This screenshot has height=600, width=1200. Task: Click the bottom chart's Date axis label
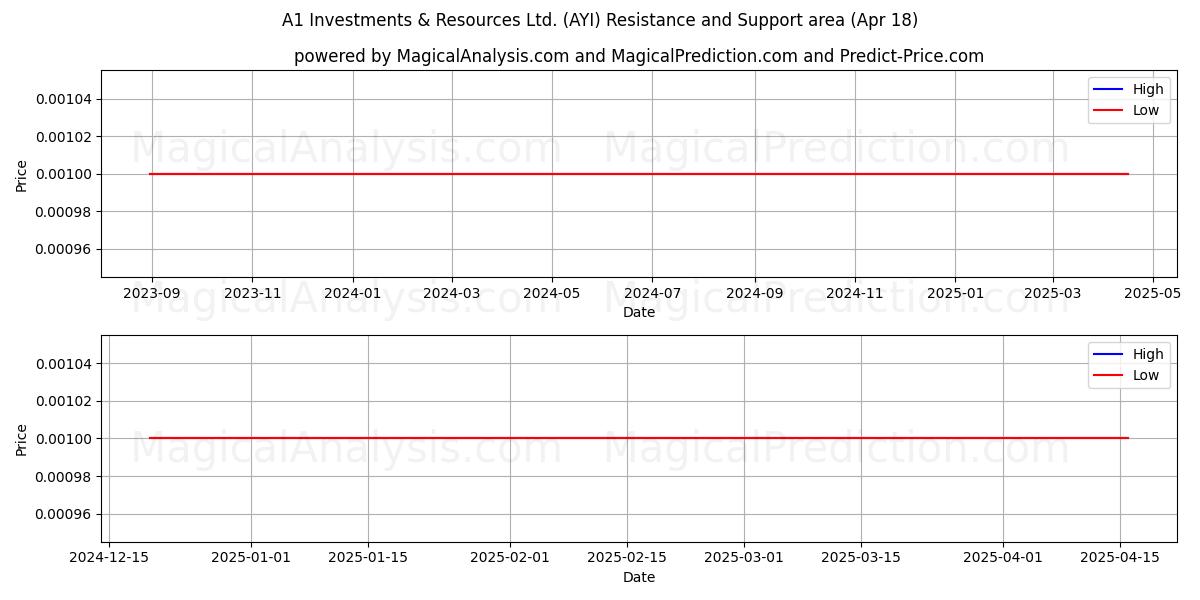639,577
